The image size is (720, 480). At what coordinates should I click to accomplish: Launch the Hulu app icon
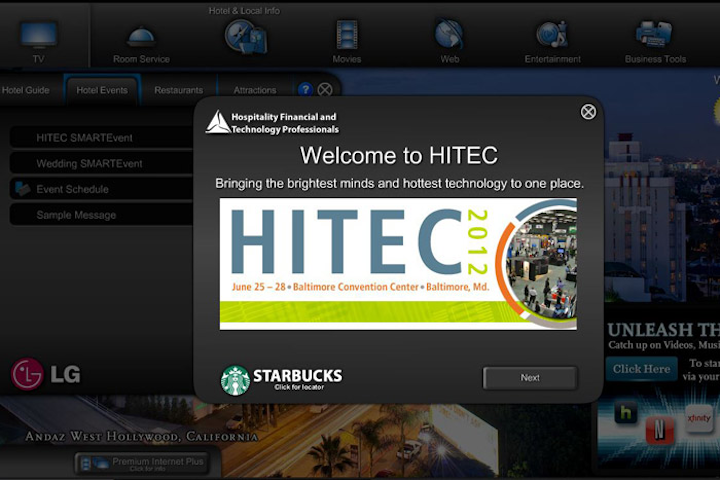(x=625, y=412)
